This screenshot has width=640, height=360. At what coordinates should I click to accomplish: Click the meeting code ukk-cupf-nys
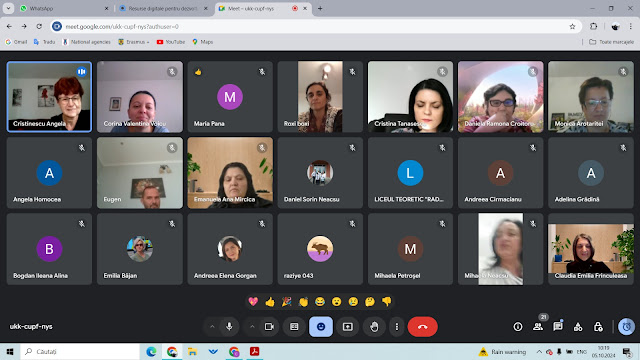31,327
